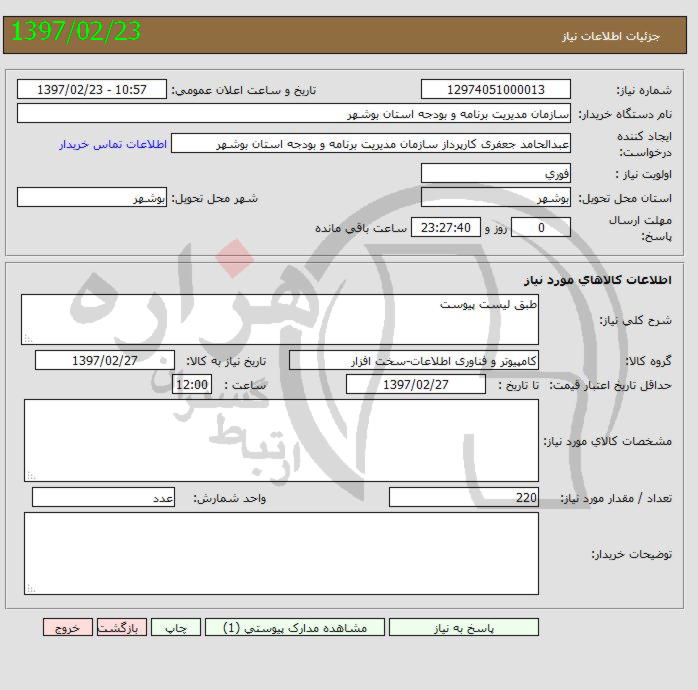698x690 pixels.
Task: Click the خروج exit button
Action: coord(68,627)
